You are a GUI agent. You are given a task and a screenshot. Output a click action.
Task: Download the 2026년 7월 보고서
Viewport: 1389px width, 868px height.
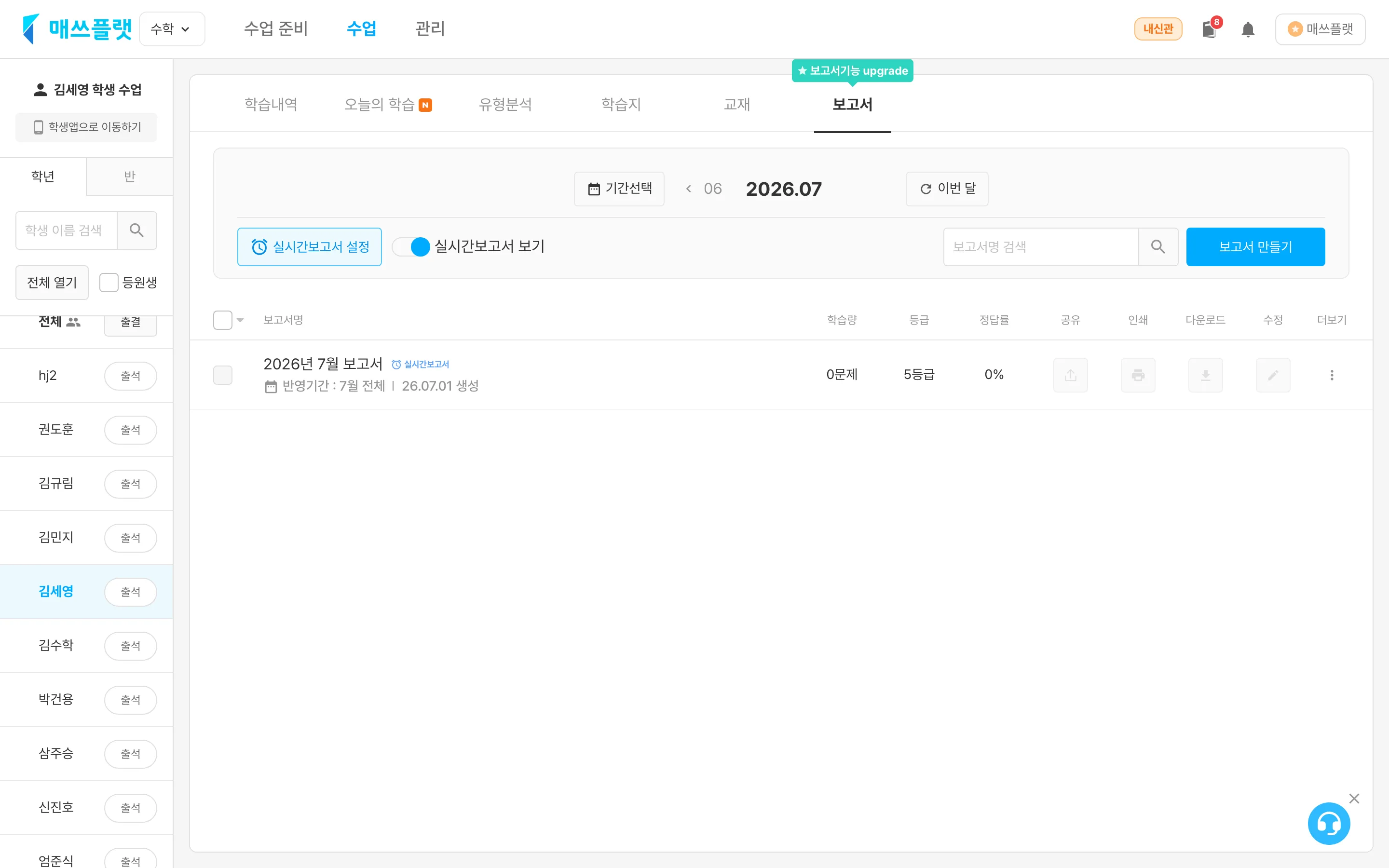[1205, 376]
